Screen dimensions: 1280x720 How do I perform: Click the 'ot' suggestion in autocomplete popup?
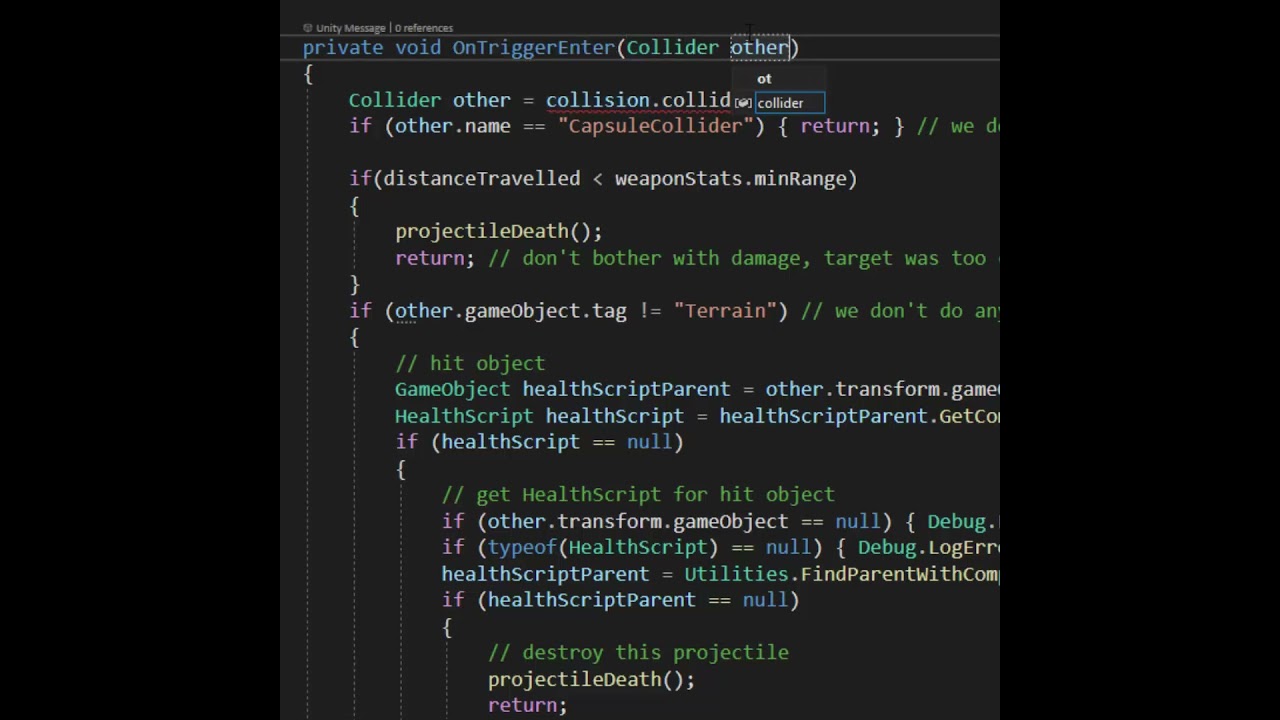pyautogui.click(x=764, y=78)
